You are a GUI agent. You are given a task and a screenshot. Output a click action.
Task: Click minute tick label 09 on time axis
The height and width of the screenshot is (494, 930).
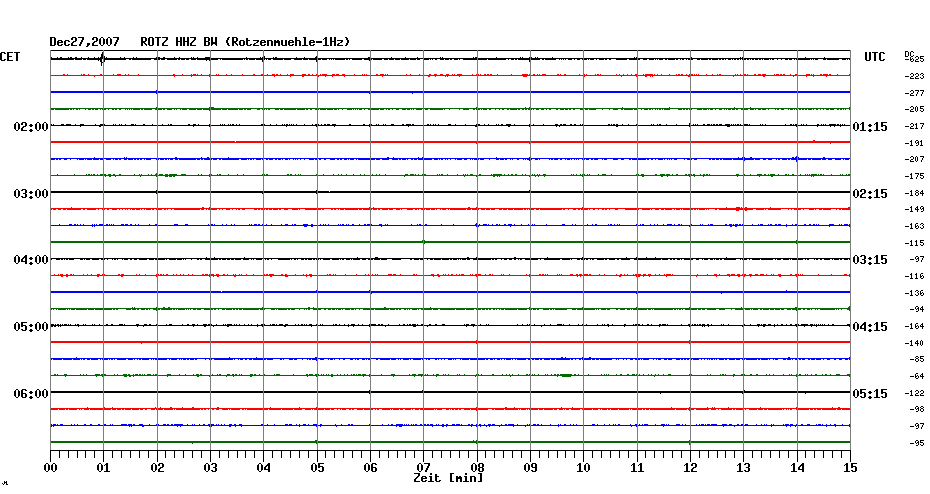pos(530,468)
